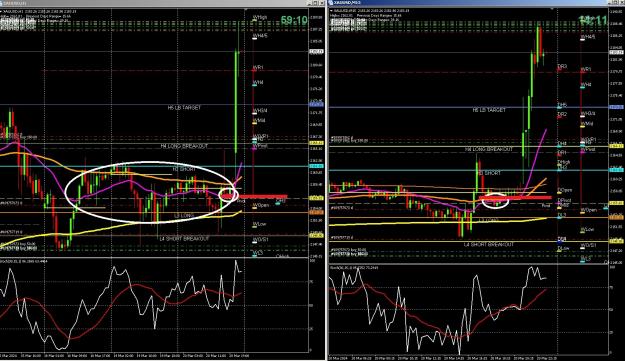Maximize the H1 chart window
This screenshot has width=625, height=361.
tap(315, 2)
